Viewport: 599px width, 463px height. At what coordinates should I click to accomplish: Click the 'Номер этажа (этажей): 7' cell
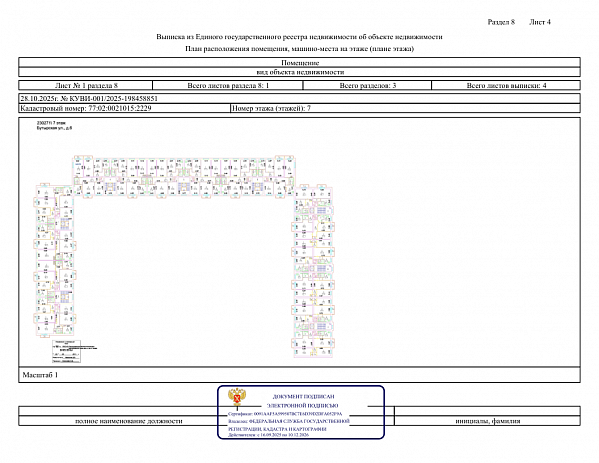click(405, 108)
